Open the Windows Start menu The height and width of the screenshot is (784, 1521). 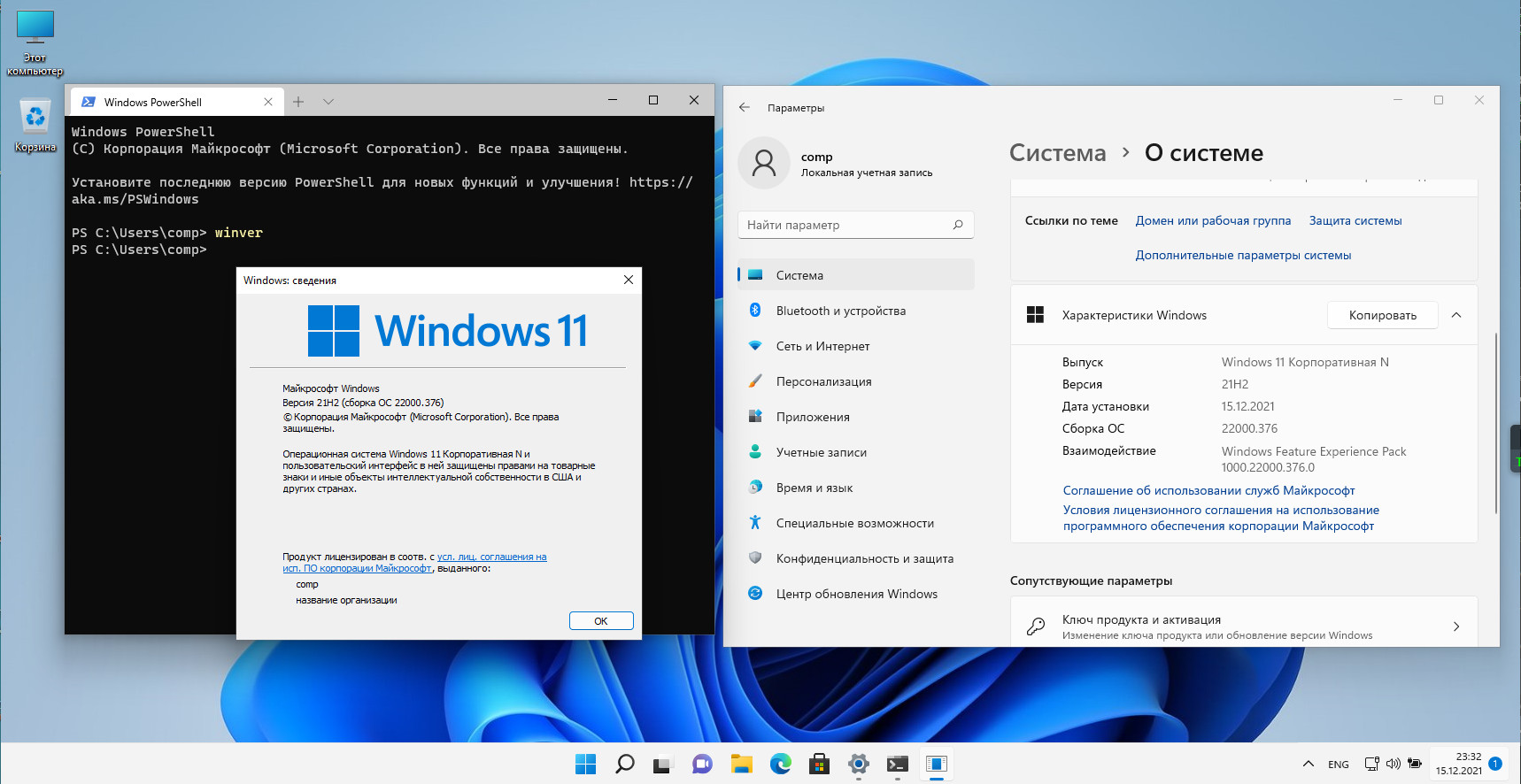click(585, 764)
